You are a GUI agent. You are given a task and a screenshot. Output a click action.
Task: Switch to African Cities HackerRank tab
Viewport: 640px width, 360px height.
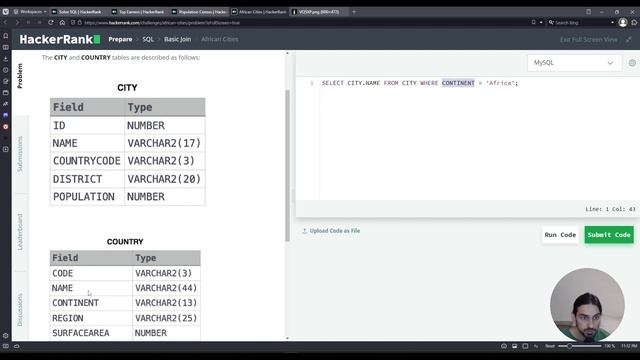pyautogui.click(x=259, y=12)
